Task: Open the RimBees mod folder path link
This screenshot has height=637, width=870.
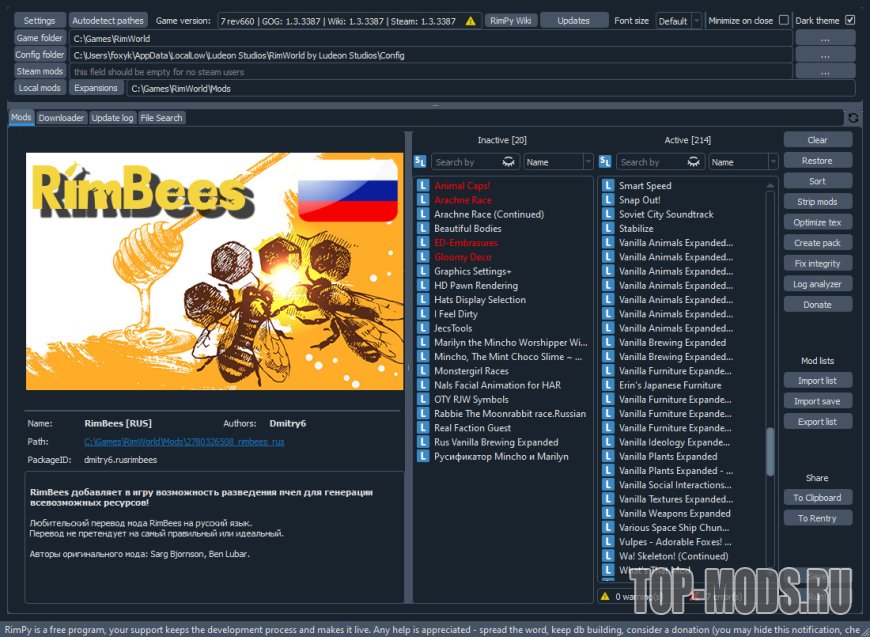Action: click(184, 441)
